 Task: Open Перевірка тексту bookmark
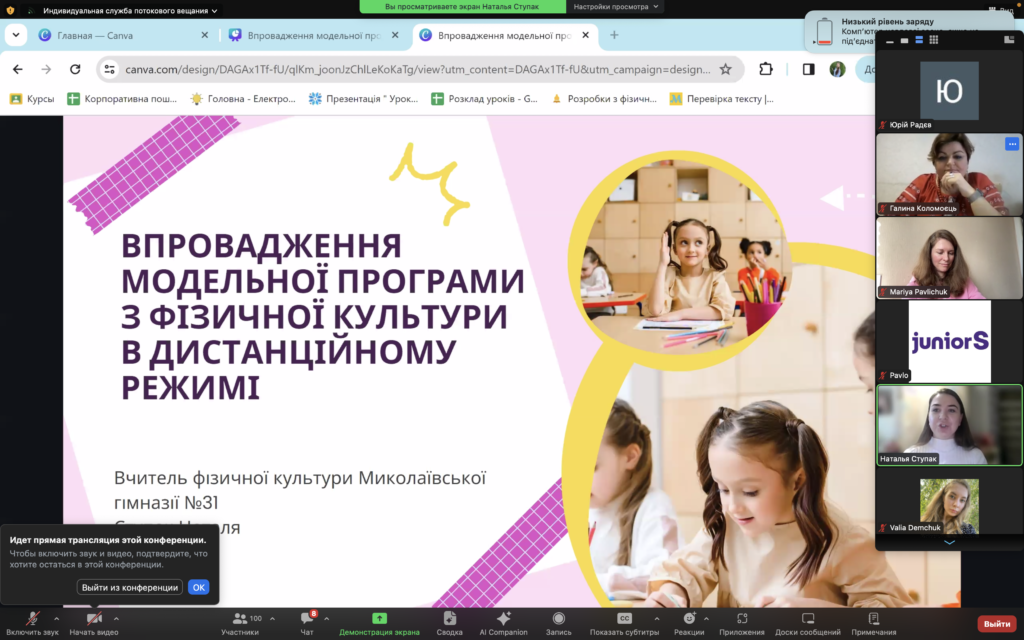coord(722,99)
